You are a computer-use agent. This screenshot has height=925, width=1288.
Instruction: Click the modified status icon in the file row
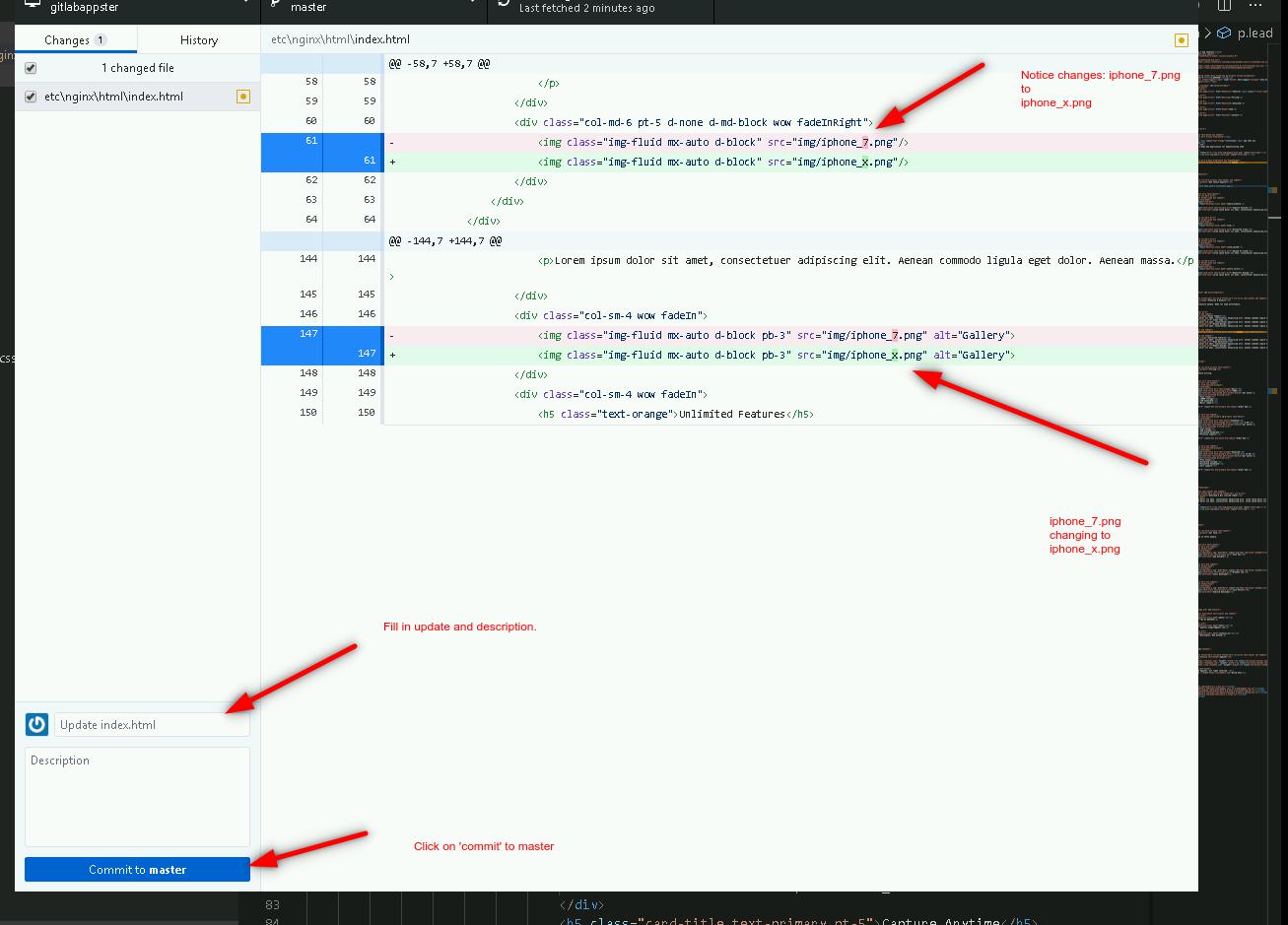point(242,97)
